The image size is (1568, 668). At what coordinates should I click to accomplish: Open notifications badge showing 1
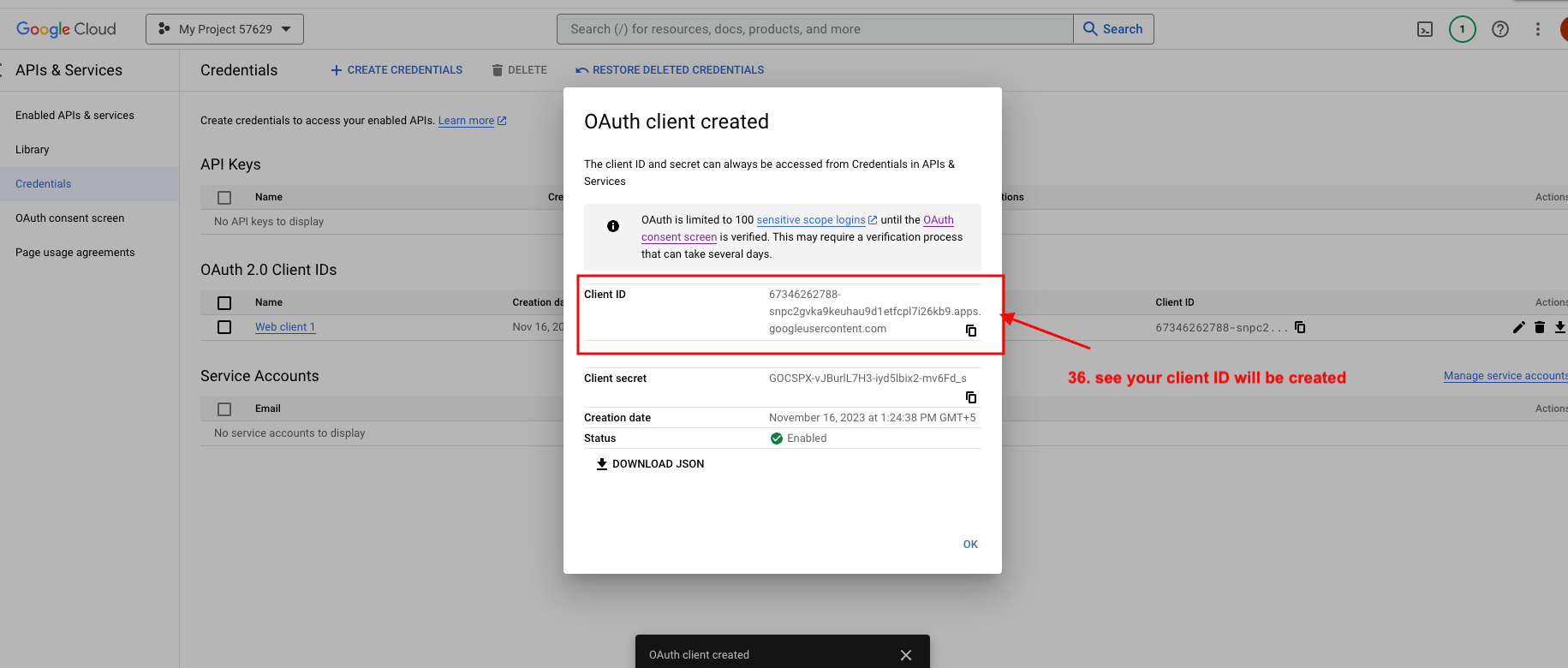(1463, 29)
